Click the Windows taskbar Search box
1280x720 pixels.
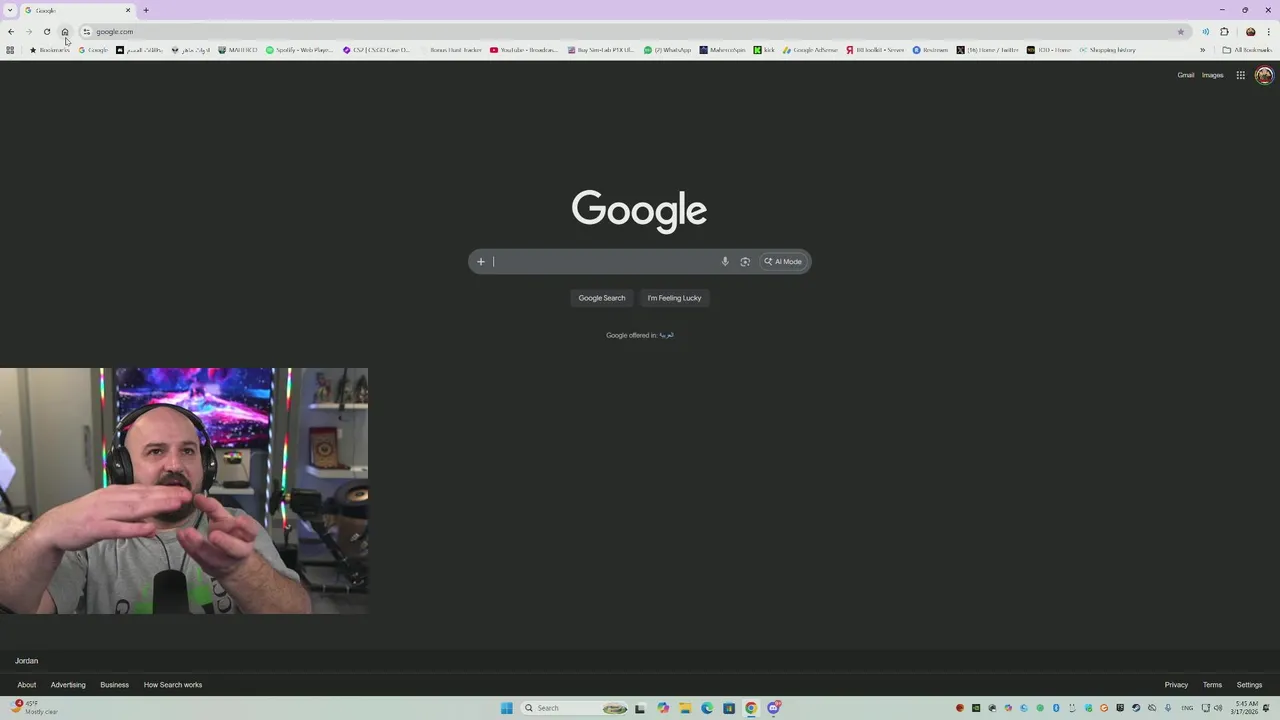[x=575, y=708]
